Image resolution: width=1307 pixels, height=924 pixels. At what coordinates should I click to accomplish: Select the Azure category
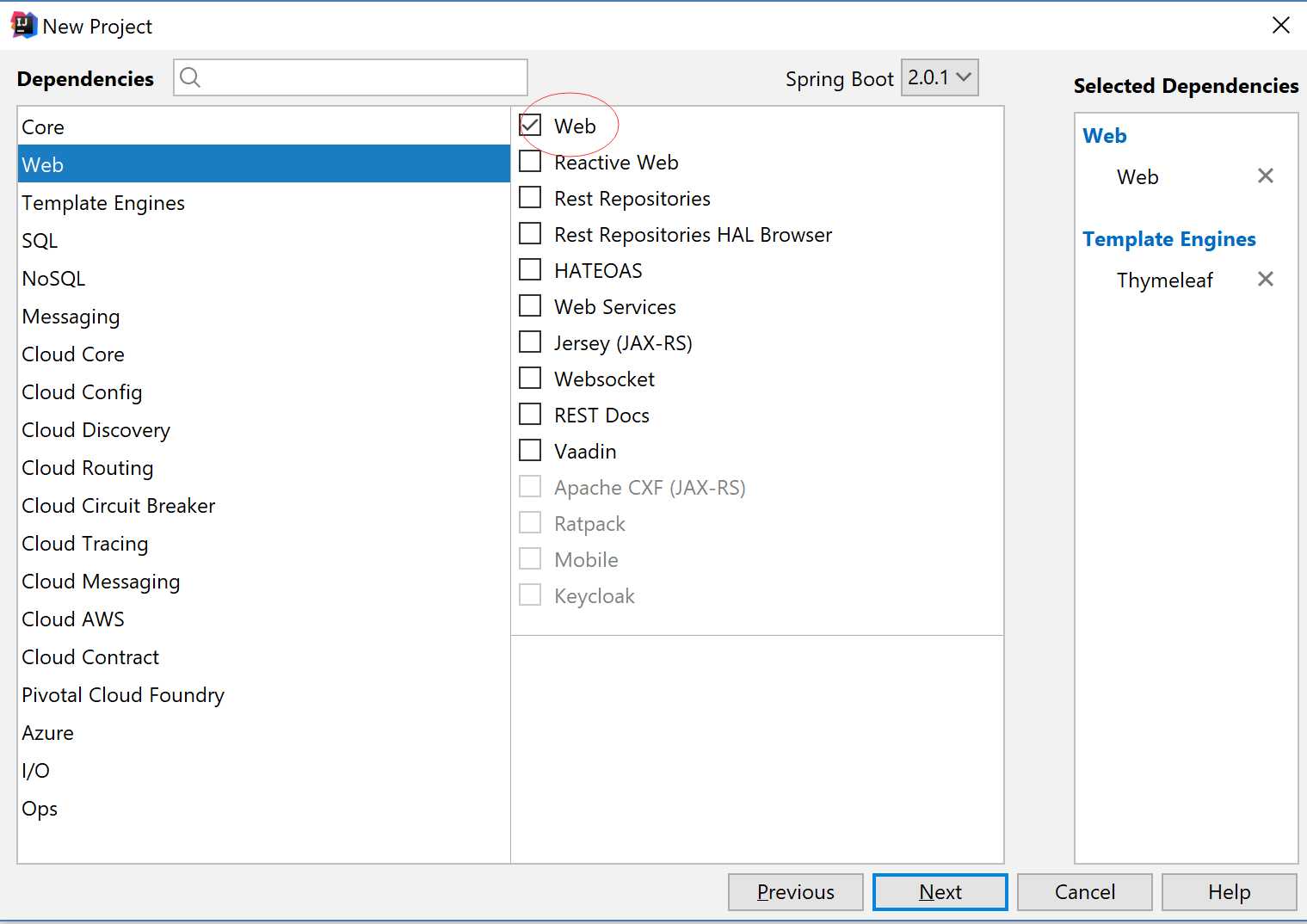tap(263, 732)
